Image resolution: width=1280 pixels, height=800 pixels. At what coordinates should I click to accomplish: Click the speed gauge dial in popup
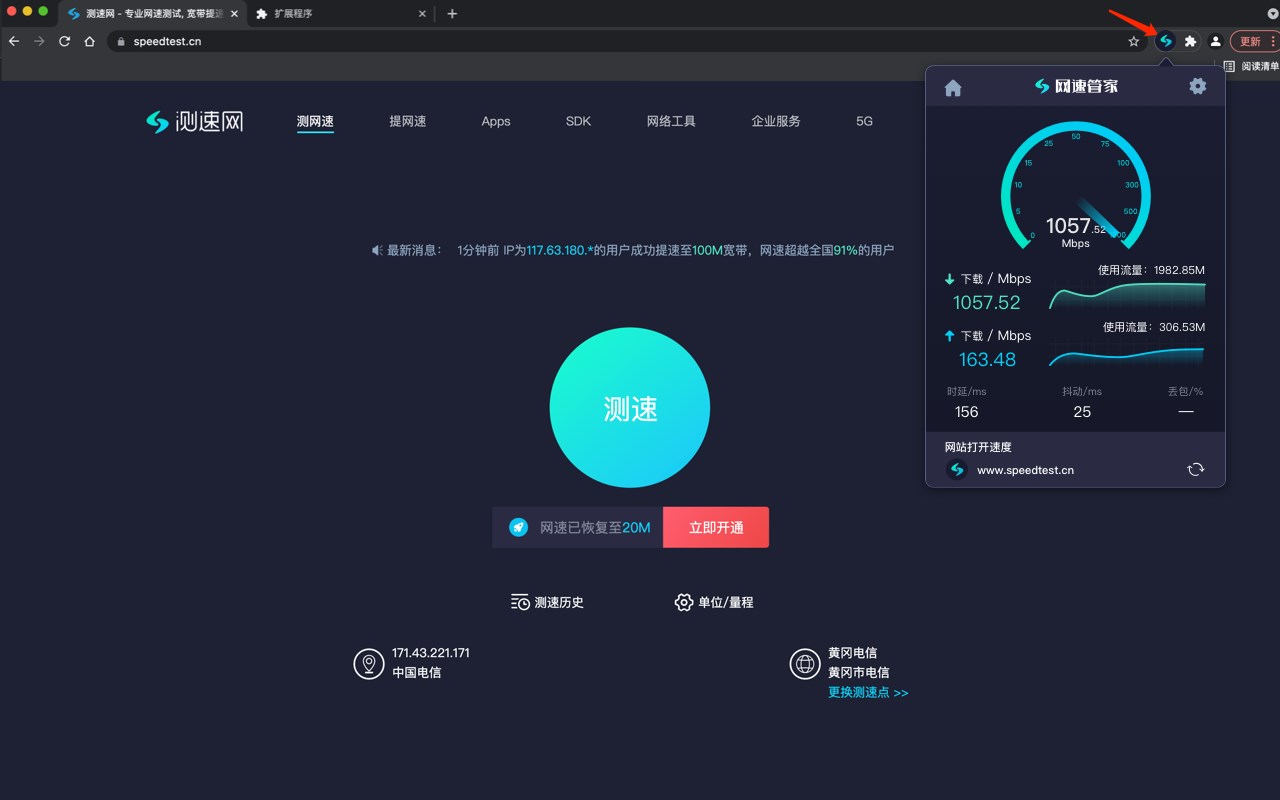1076,188
